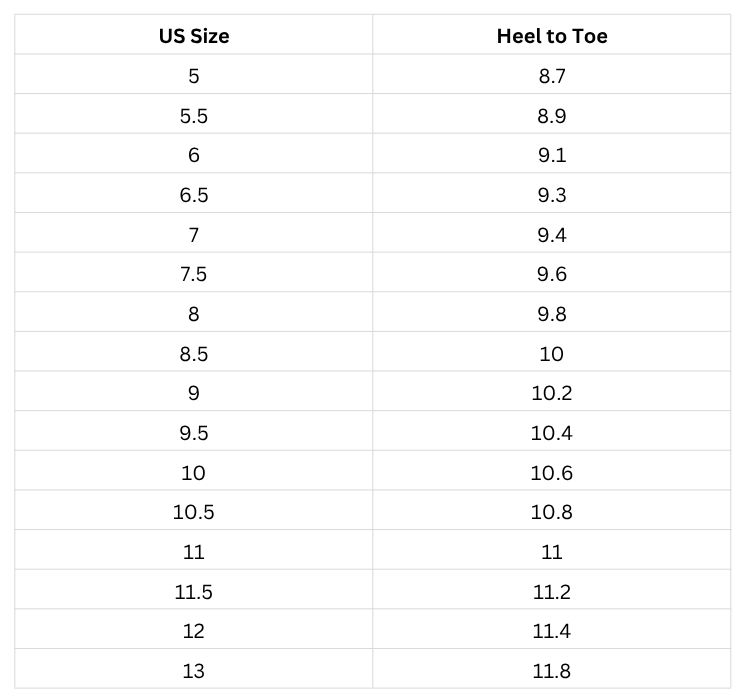The image size is (740, 700).
Task: Select the US Size 5 cell
Action: [194, 76]
